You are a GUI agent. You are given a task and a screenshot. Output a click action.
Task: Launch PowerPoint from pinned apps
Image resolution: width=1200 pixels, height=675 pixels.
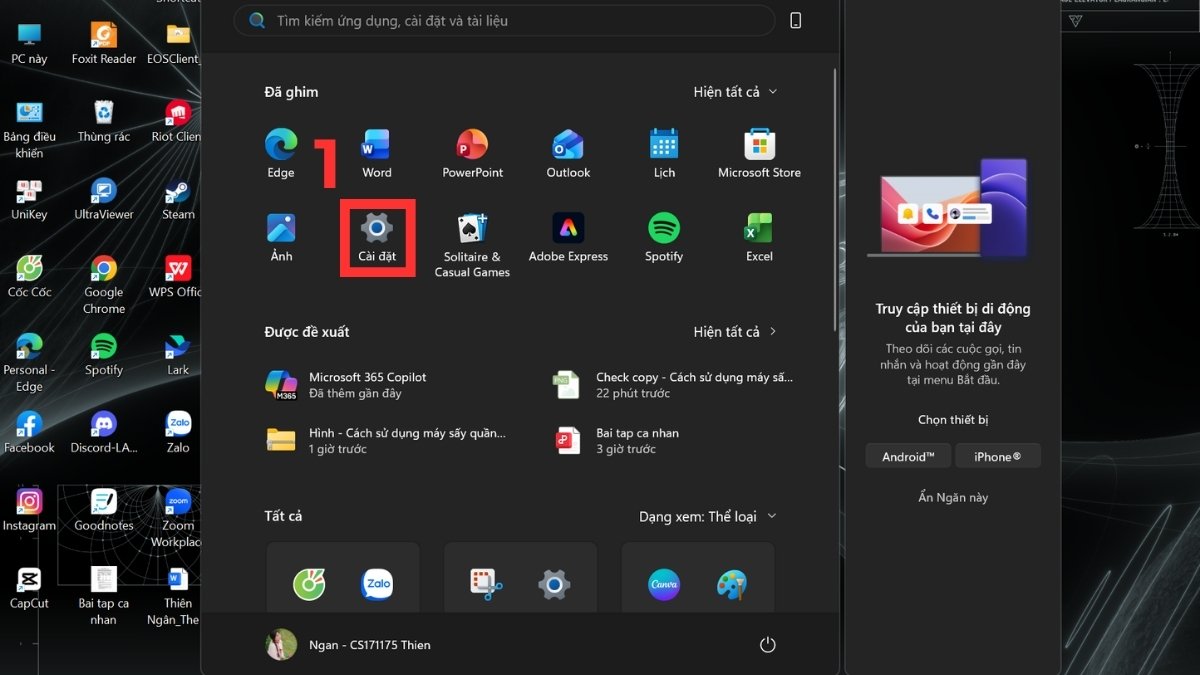pos(472,152)
